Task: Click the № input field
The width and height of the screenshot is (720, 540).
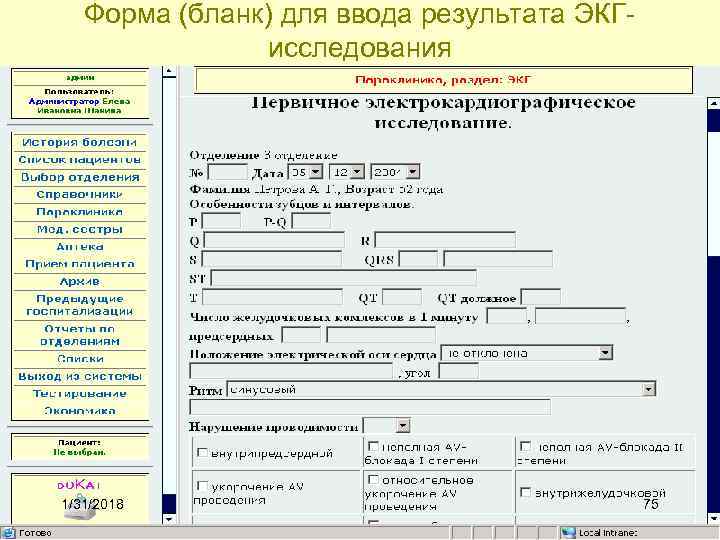Action: (227, 173)
